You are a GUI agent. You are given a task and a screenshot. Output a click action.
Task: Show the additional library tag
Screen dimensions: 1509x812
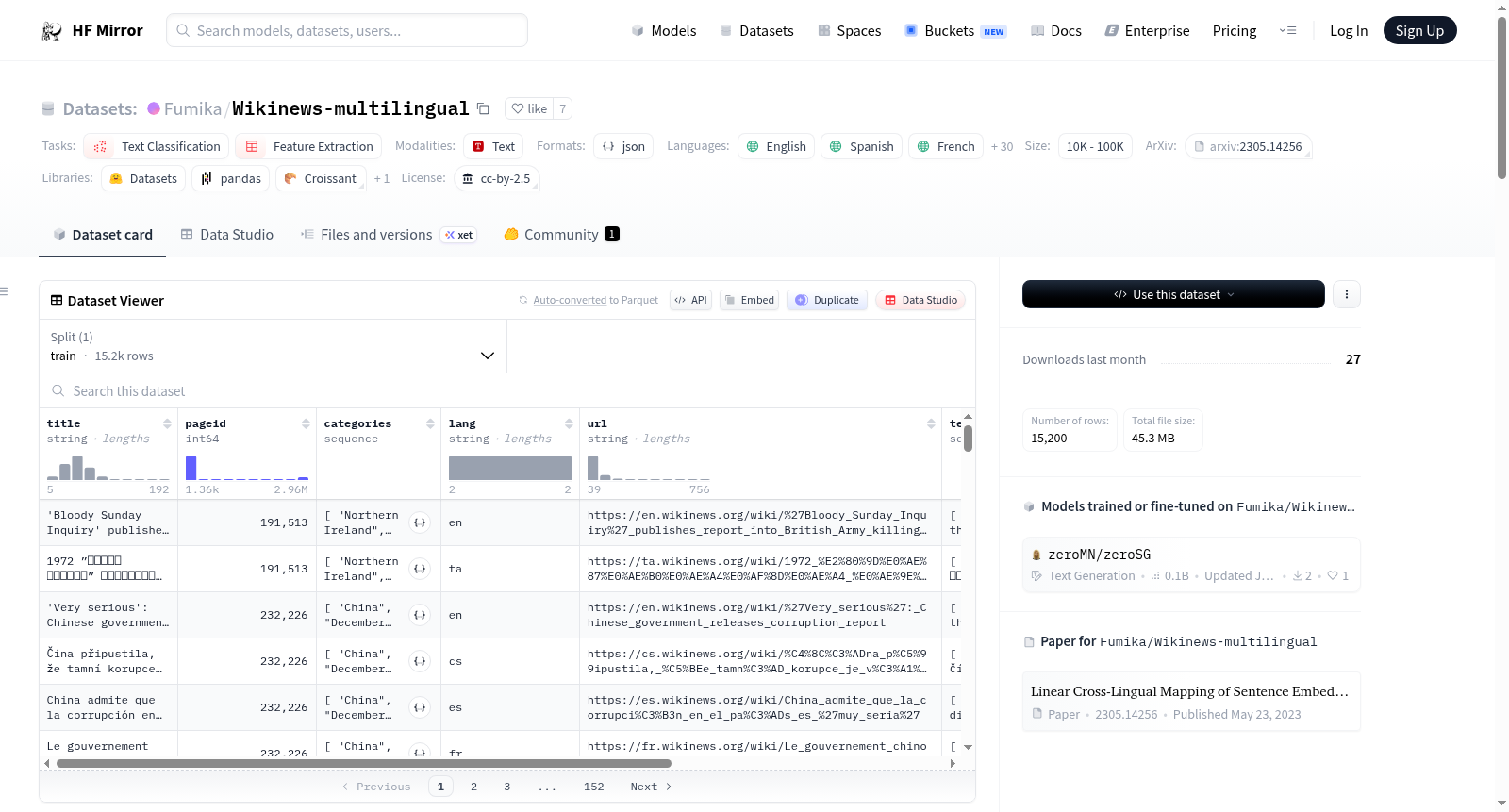tap(381, 178)
